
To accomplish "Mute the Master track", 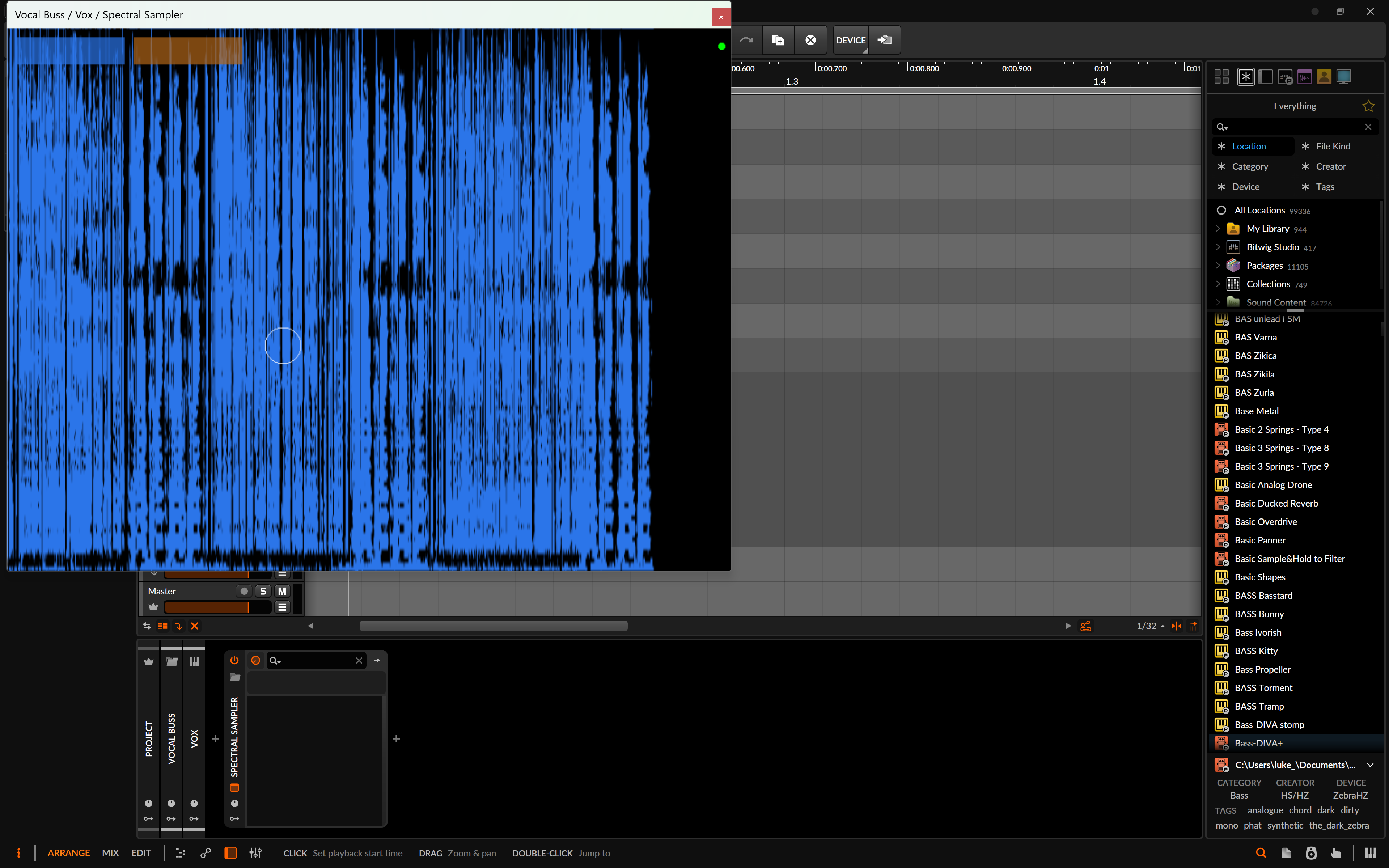I will coord(282,591).
